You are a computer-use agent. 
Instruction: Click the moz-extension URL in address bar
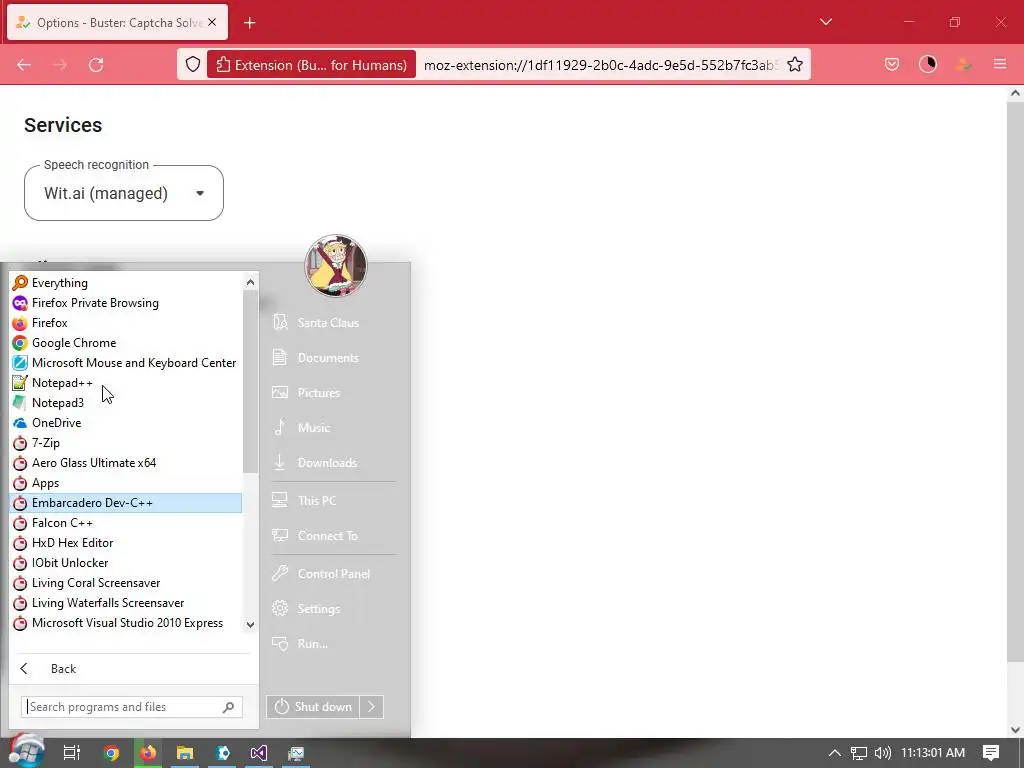click(599, 65)
